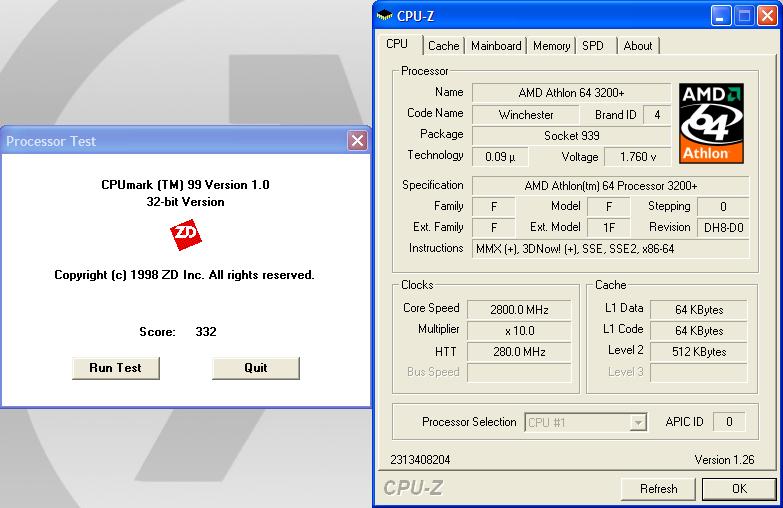
Task: Click the CPUmark 99 Version 1.0 title
Action: [x=185, y=185]
